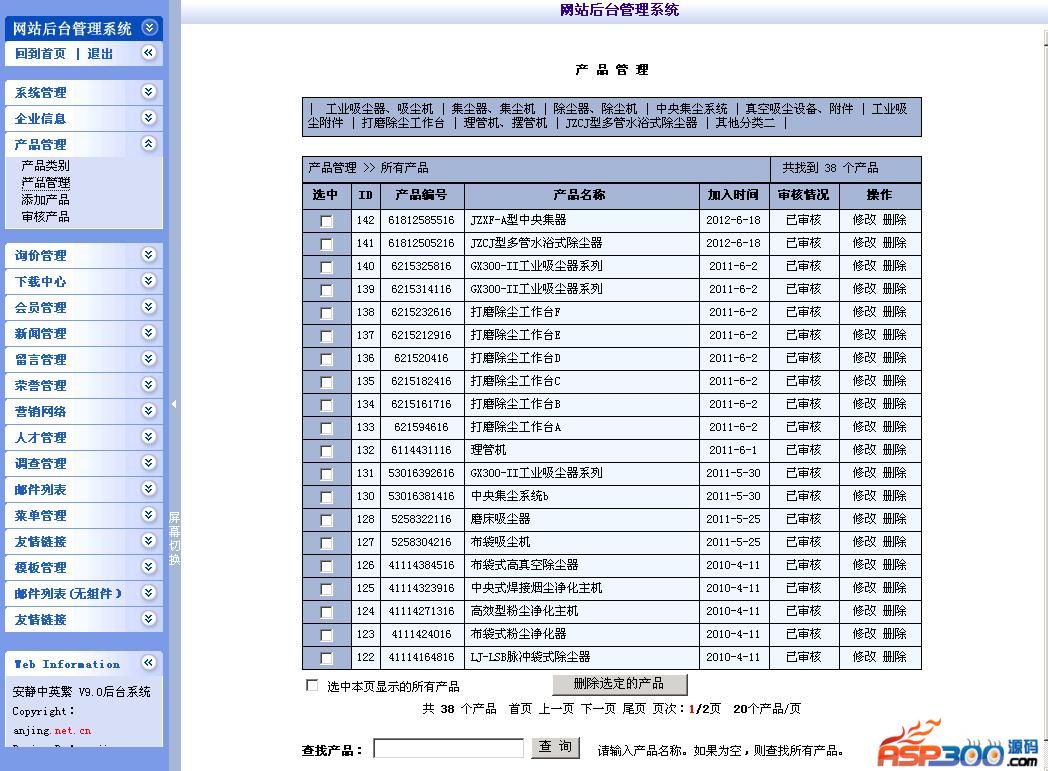Click chevron icon next to 调查管理
Viewport: 1048px width, 771px height.
[x=149, y=463]
